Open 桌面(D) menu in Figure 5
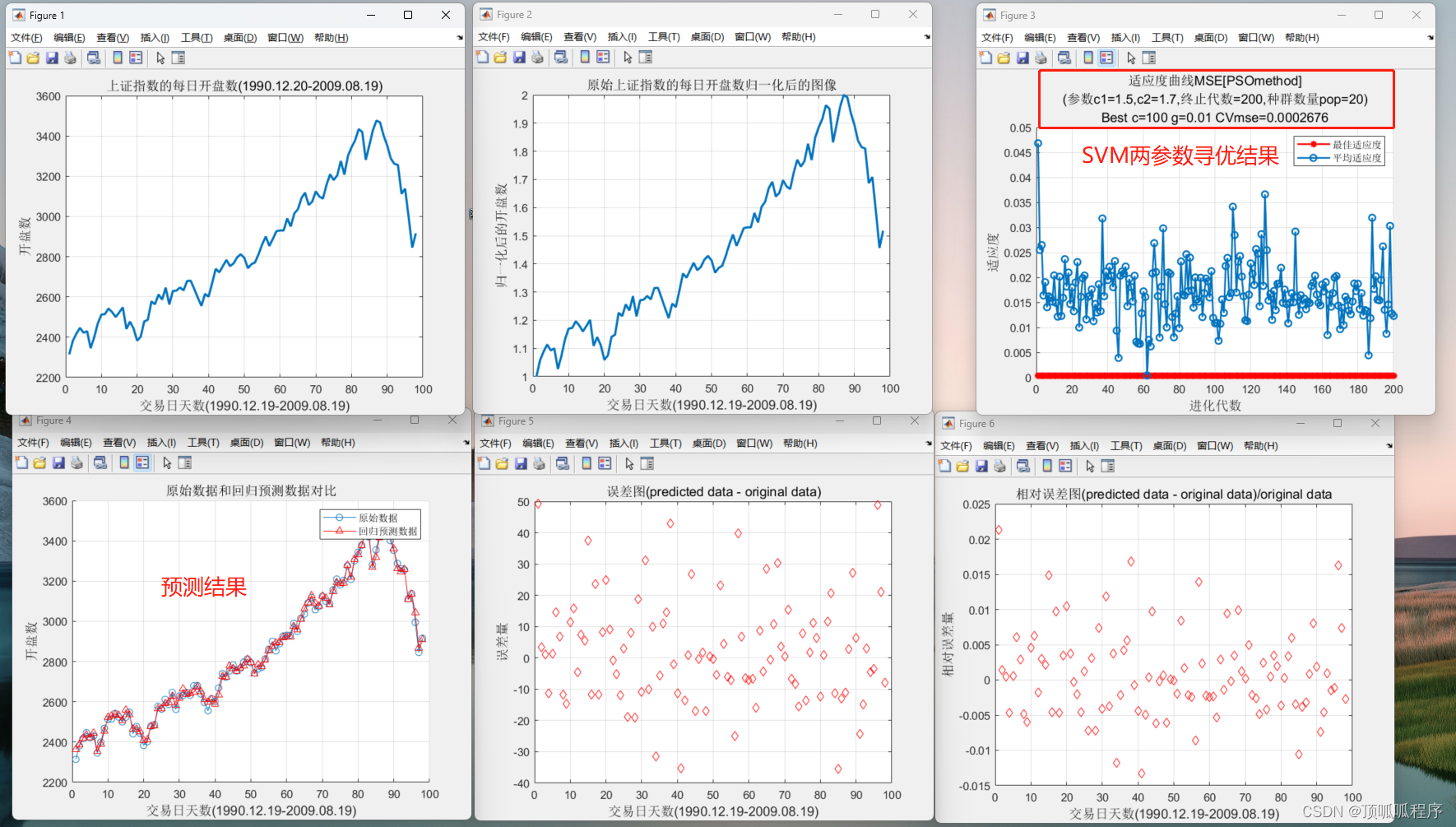This screenshot has height=827, width=1456. pos(709,444)
